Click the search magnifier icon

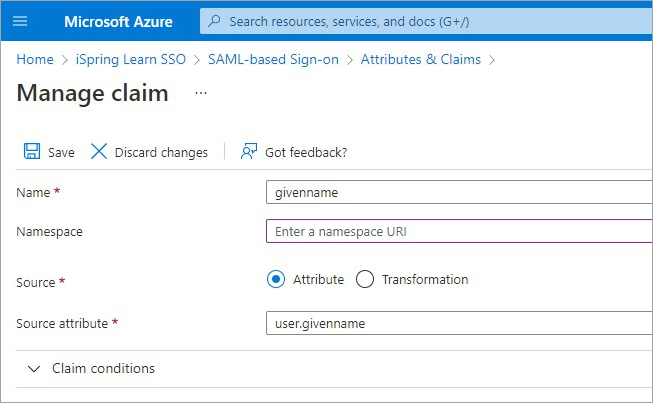pyautogui.click(x=214, y=21)
